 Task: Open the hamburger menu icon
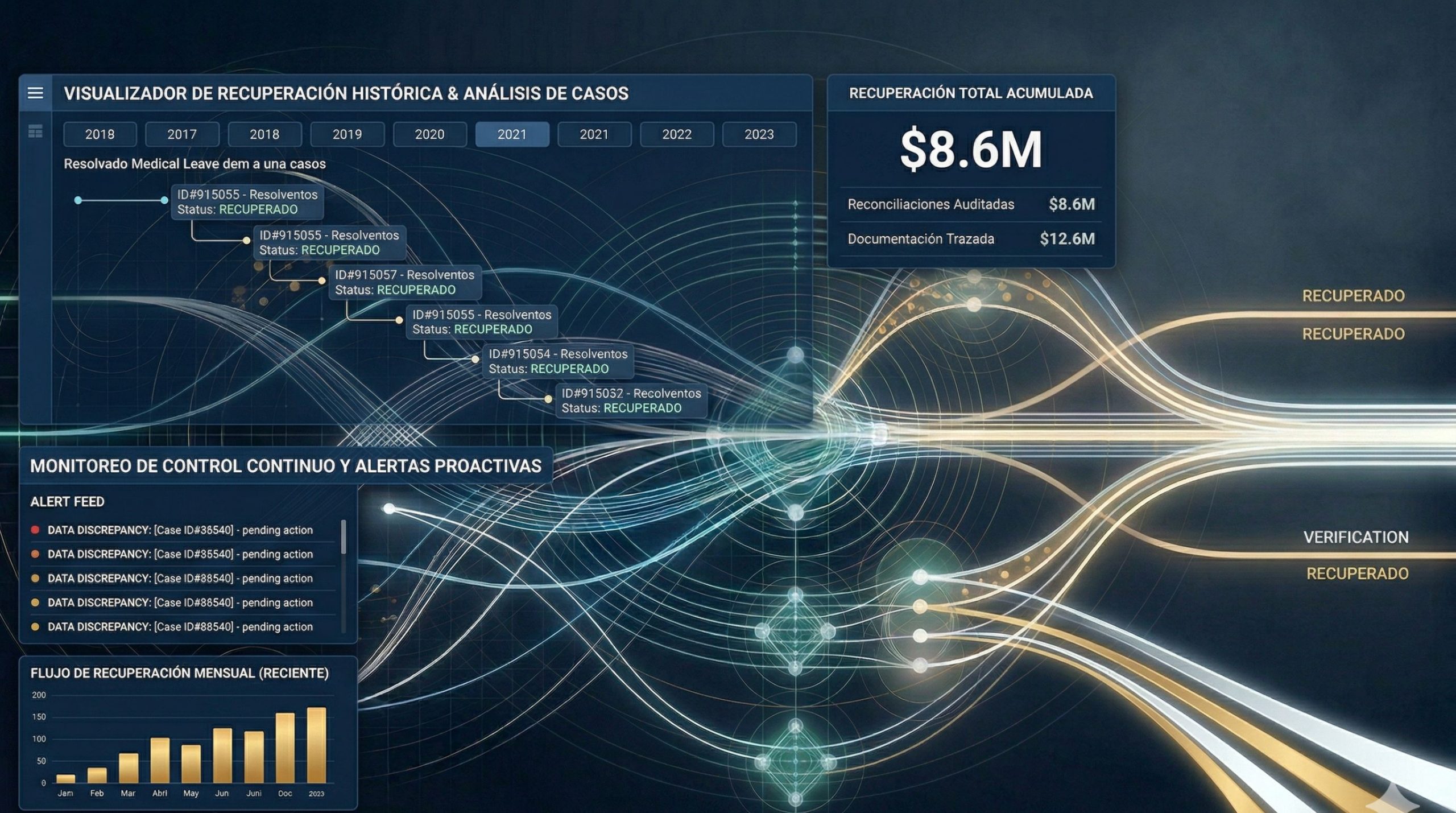click(35, 93)
